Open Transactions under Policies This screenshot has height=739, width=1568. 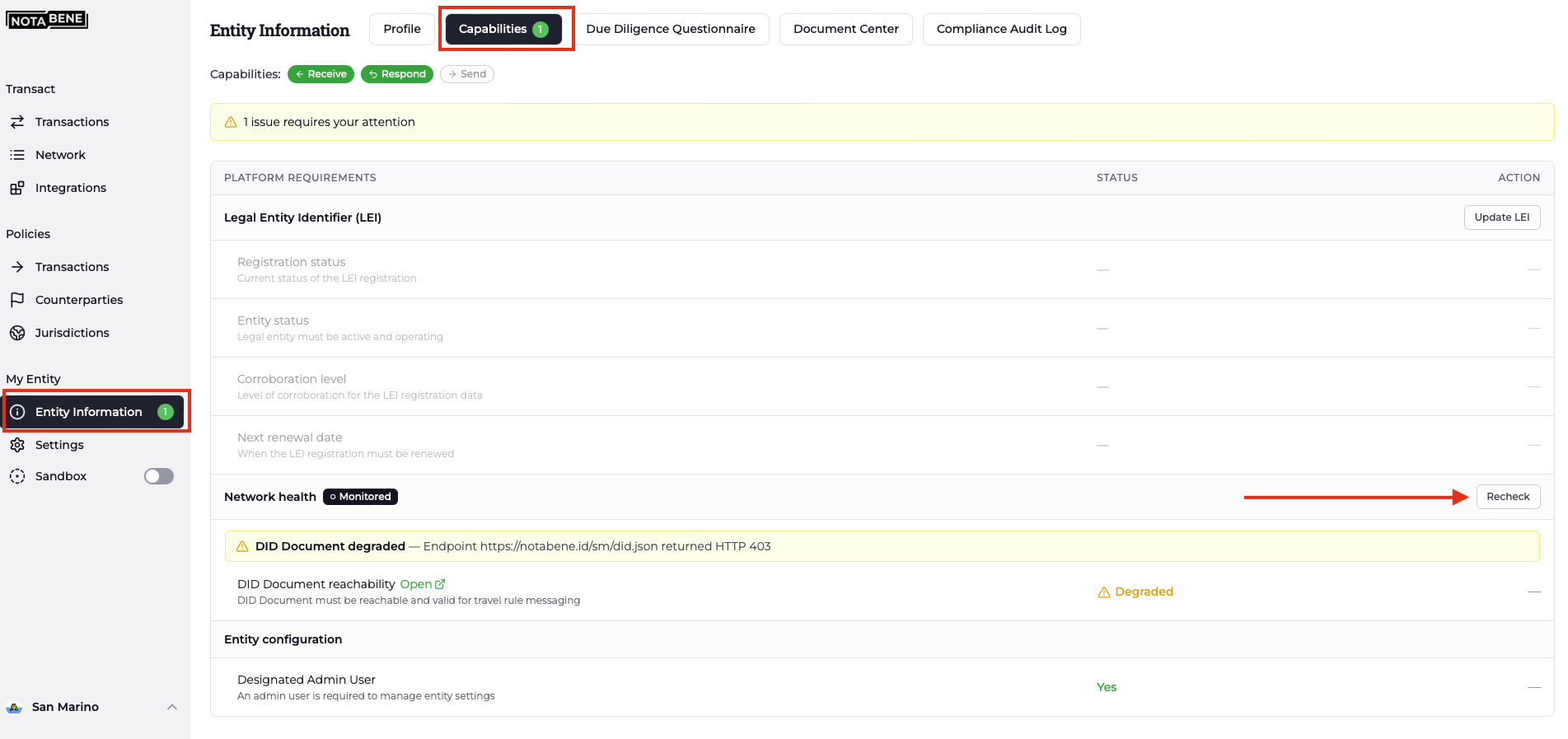pyautogui.click(x=93, y=267)
